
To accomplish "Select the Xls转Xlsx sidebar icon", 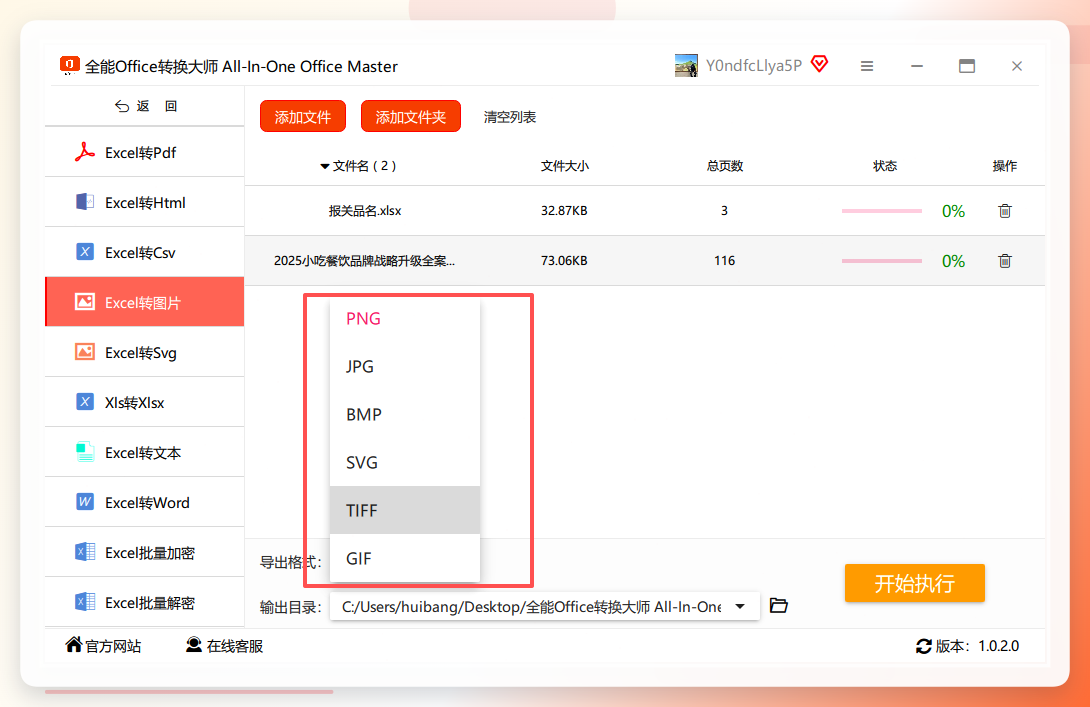I will coord(85,402).
